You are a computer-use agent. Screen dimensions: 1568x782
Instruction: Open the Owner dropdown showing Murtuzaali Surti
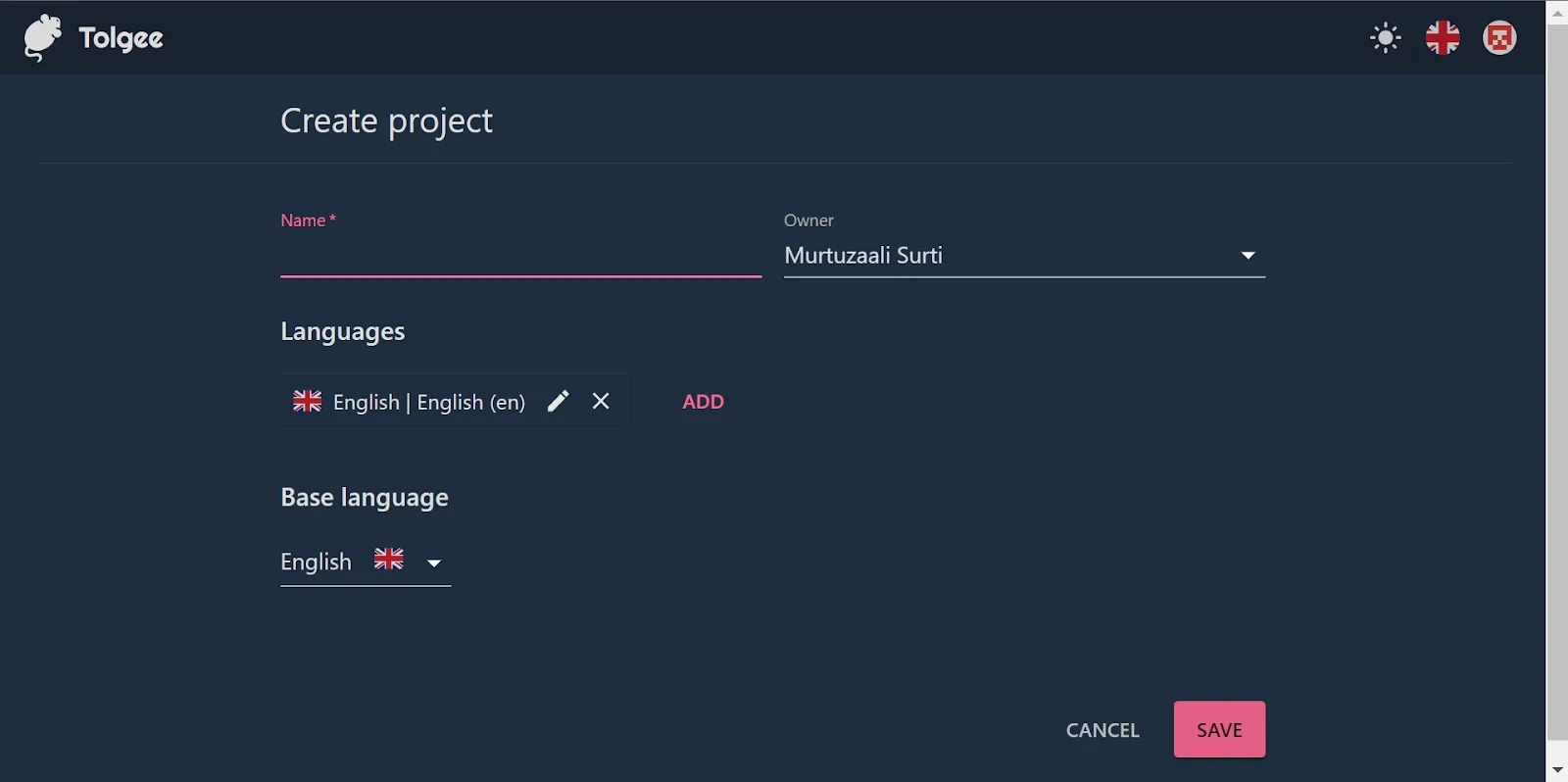coord(1009,256)
